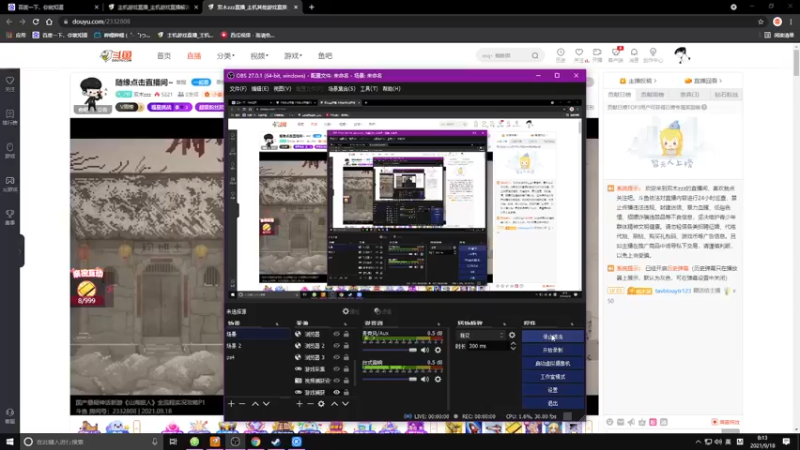
Task: Click 退出 button in OBS controls
Action: coord(553,403)
